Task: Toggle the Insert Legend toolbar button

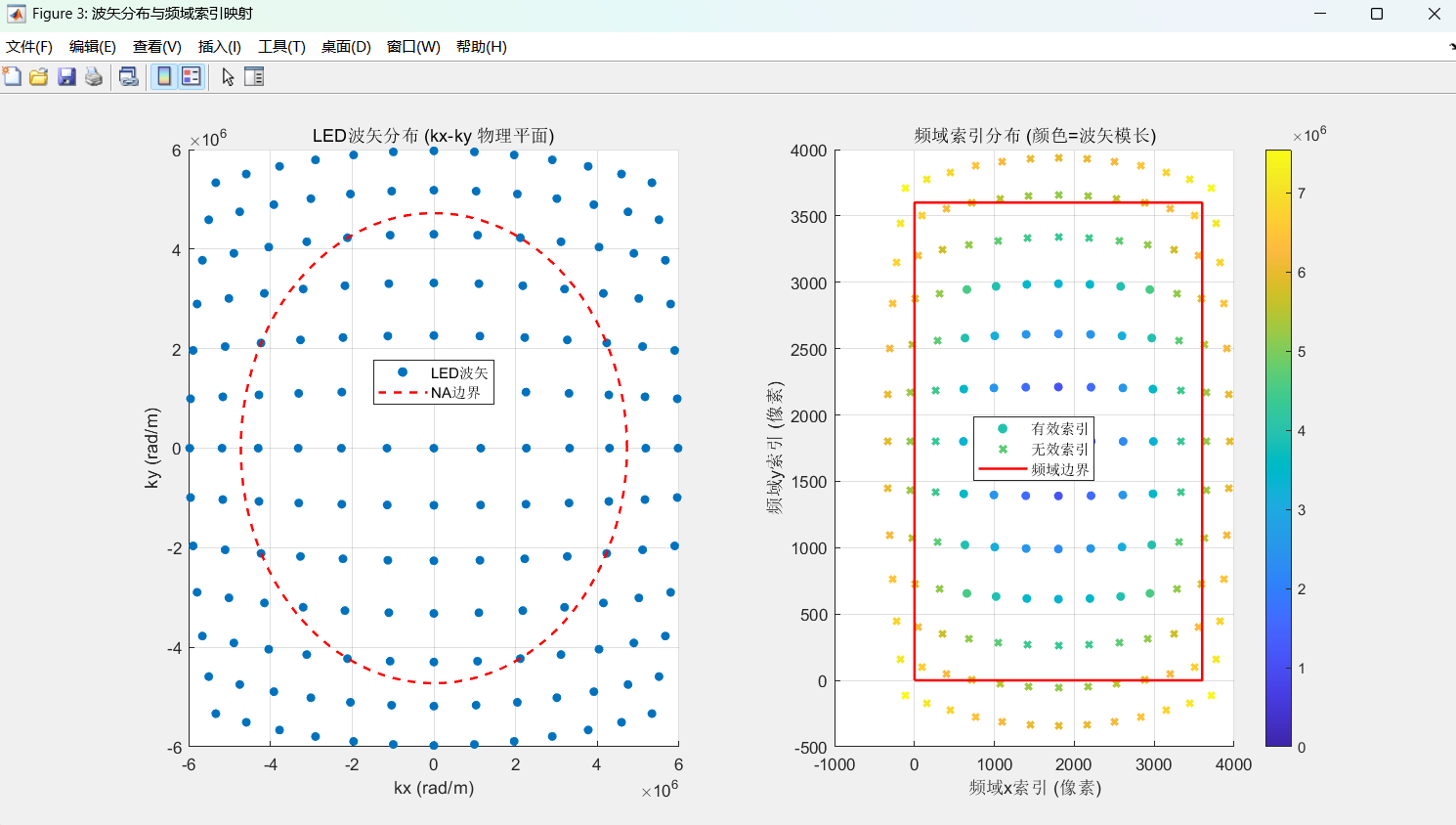Action: pos(192,76)
